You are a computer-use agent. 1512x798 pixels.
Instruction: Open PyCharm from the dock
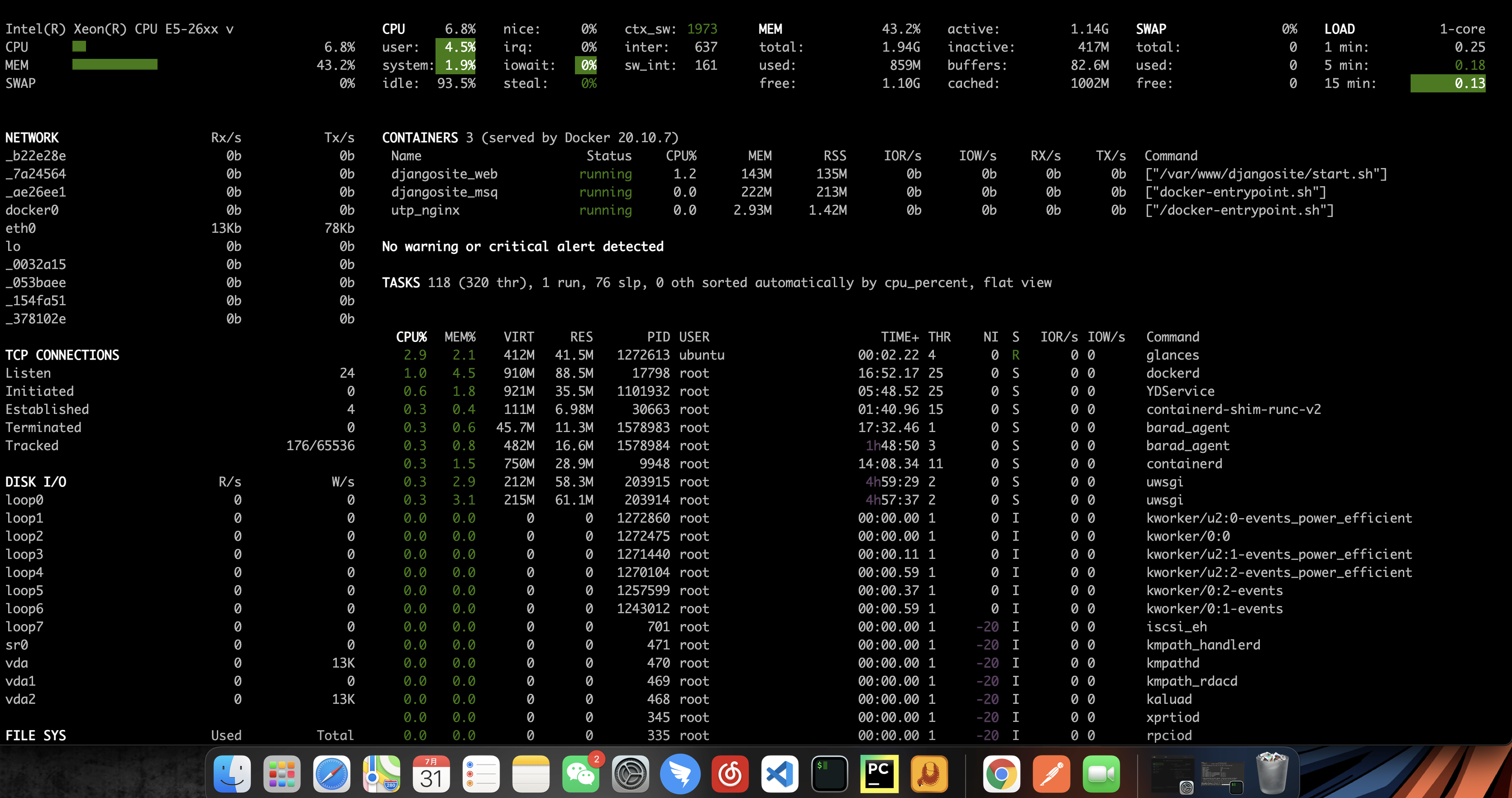(879, 774)
